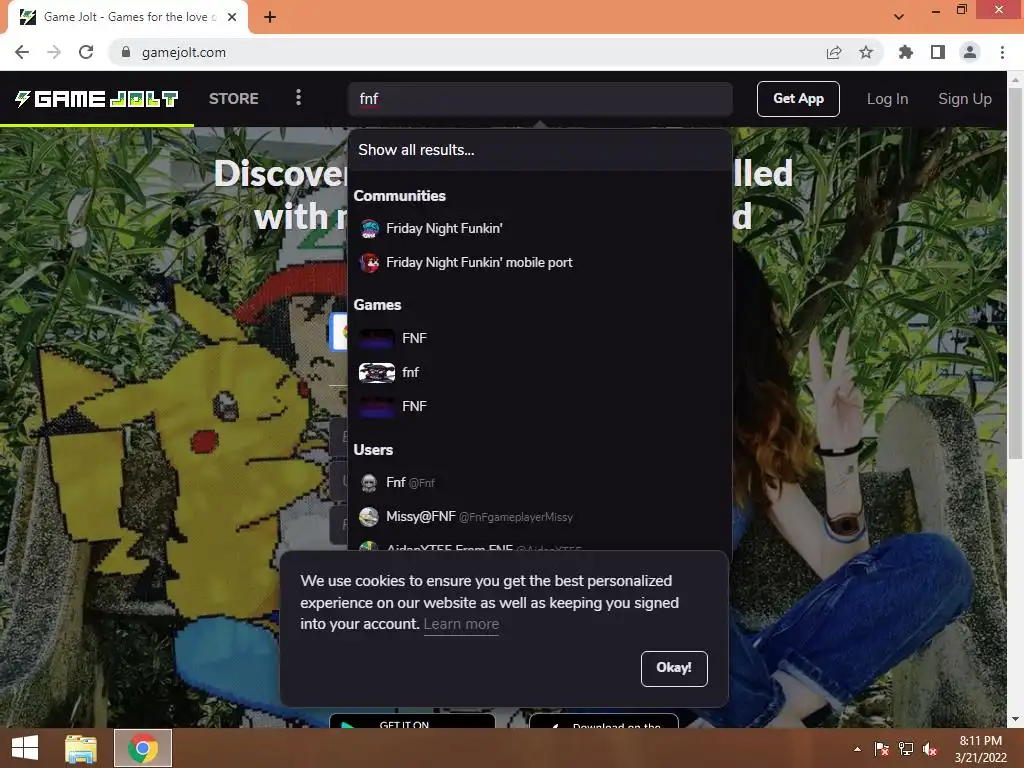Toggle the browser side panel
The image size is (1024, 768).
[937, 52]
